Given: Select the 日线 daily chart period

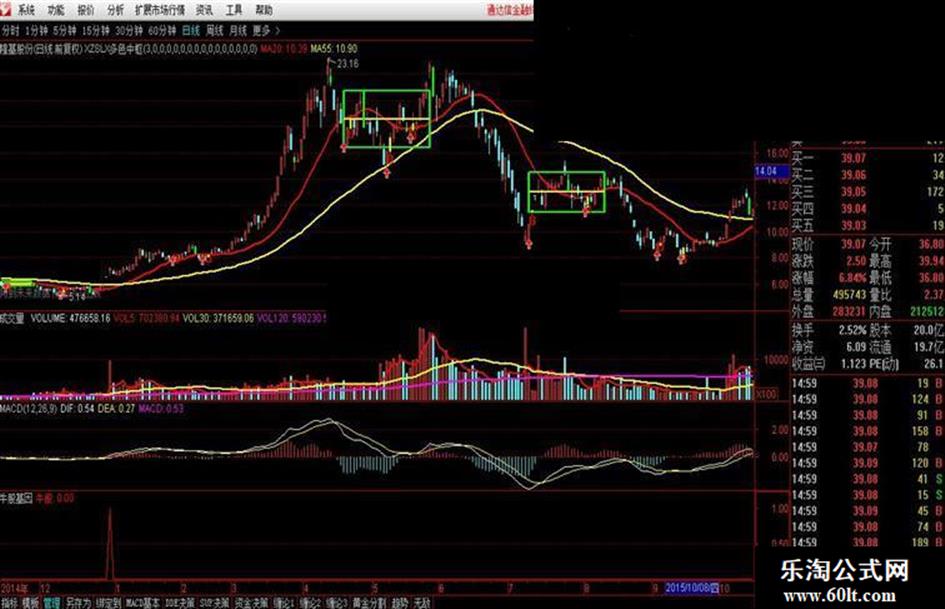Looking at the screenshot, I should 191,30.
